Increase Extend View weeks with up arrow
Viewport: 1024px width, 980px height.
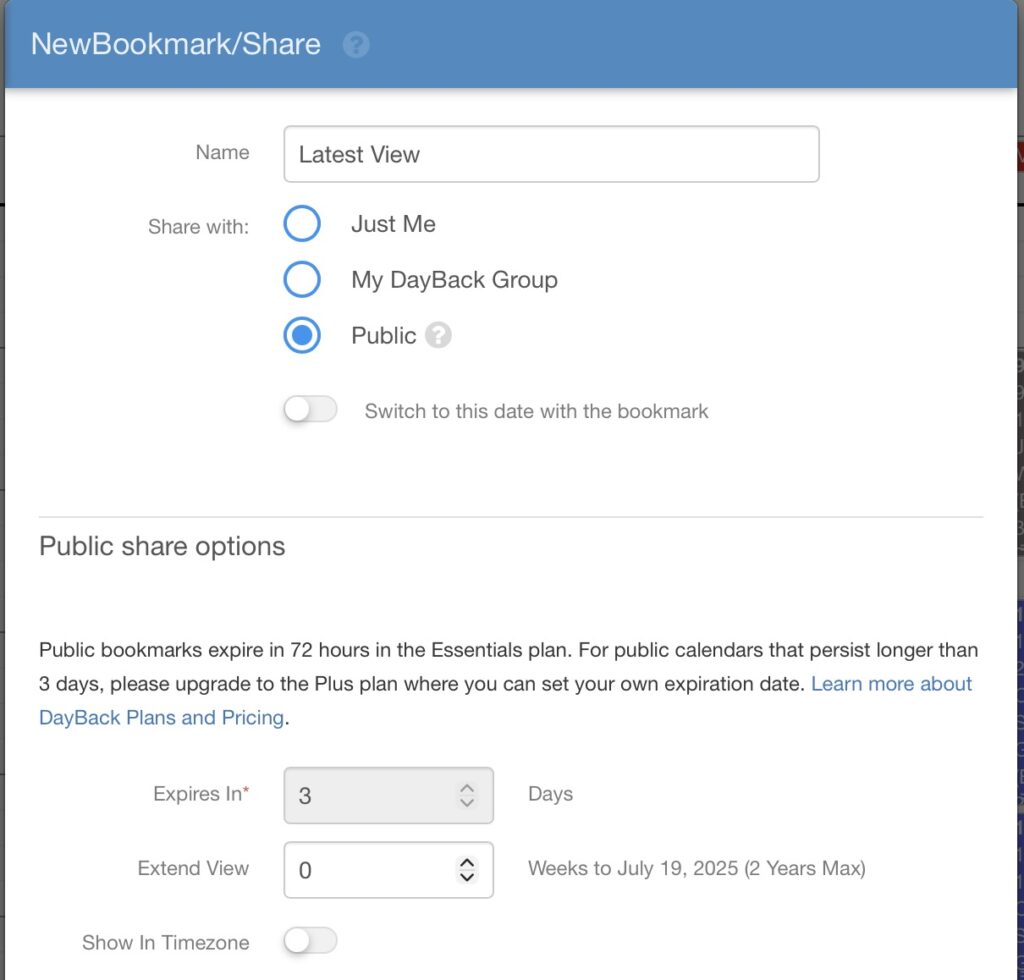point(466,862)
